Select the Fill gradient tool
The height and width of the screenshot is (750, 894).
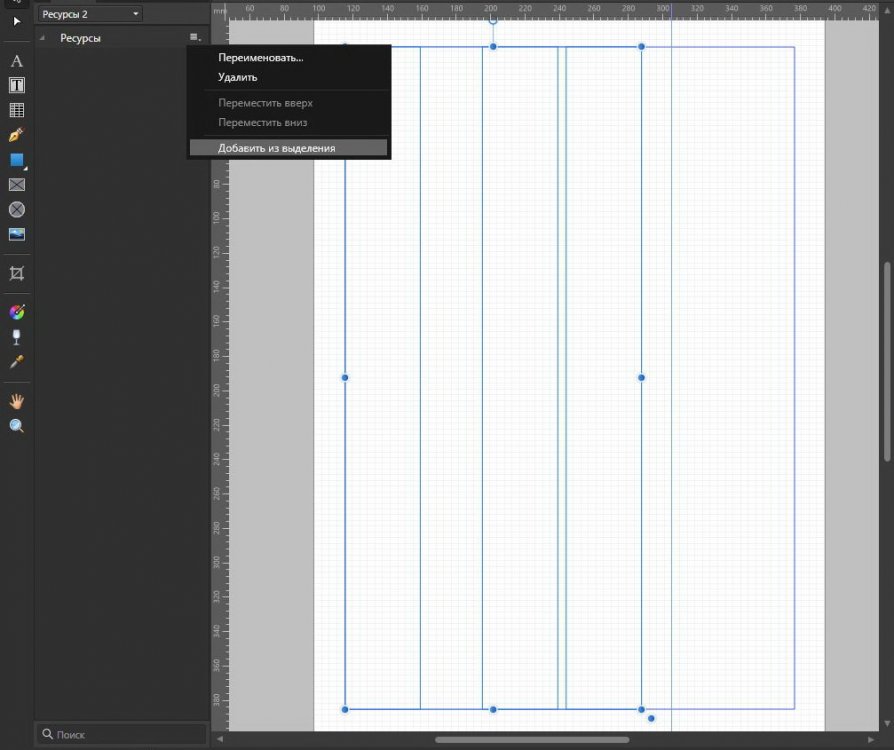[x=16, y=312]
